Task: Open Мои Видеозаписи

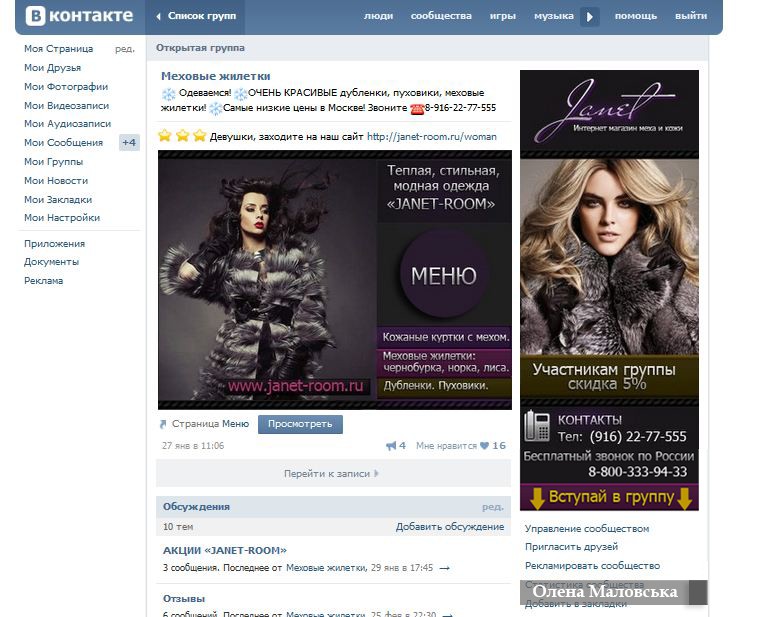Action: click(67, 106)
